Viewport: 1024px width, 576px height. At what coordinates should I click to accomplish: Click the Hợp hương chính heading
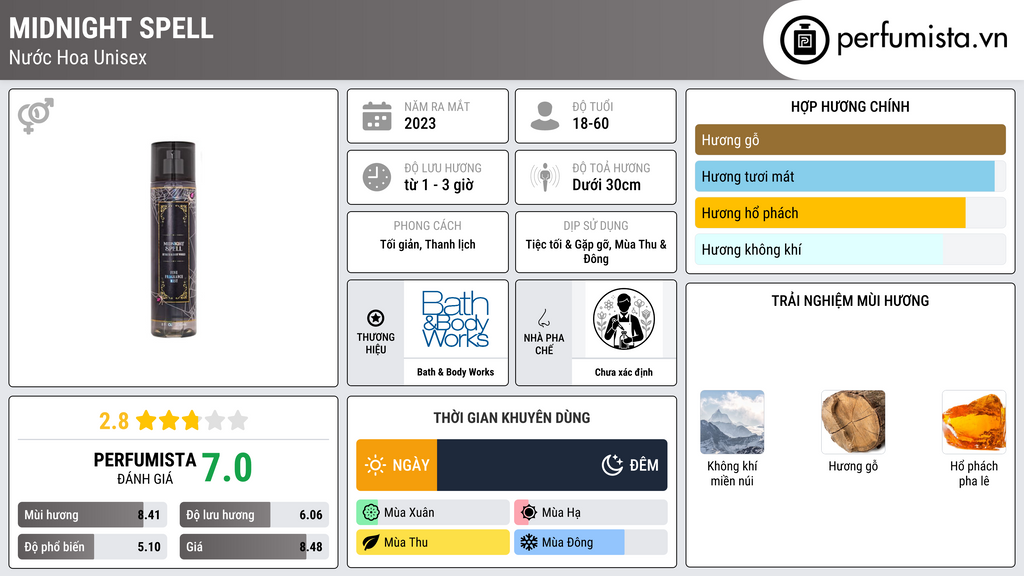point(850,106)
